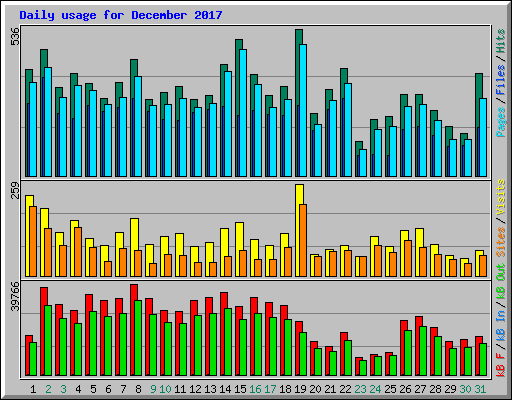Viewport: 512px width, 400px height.
Task: Click the "kB Out" legend label
Action: (x=500, y=282)
